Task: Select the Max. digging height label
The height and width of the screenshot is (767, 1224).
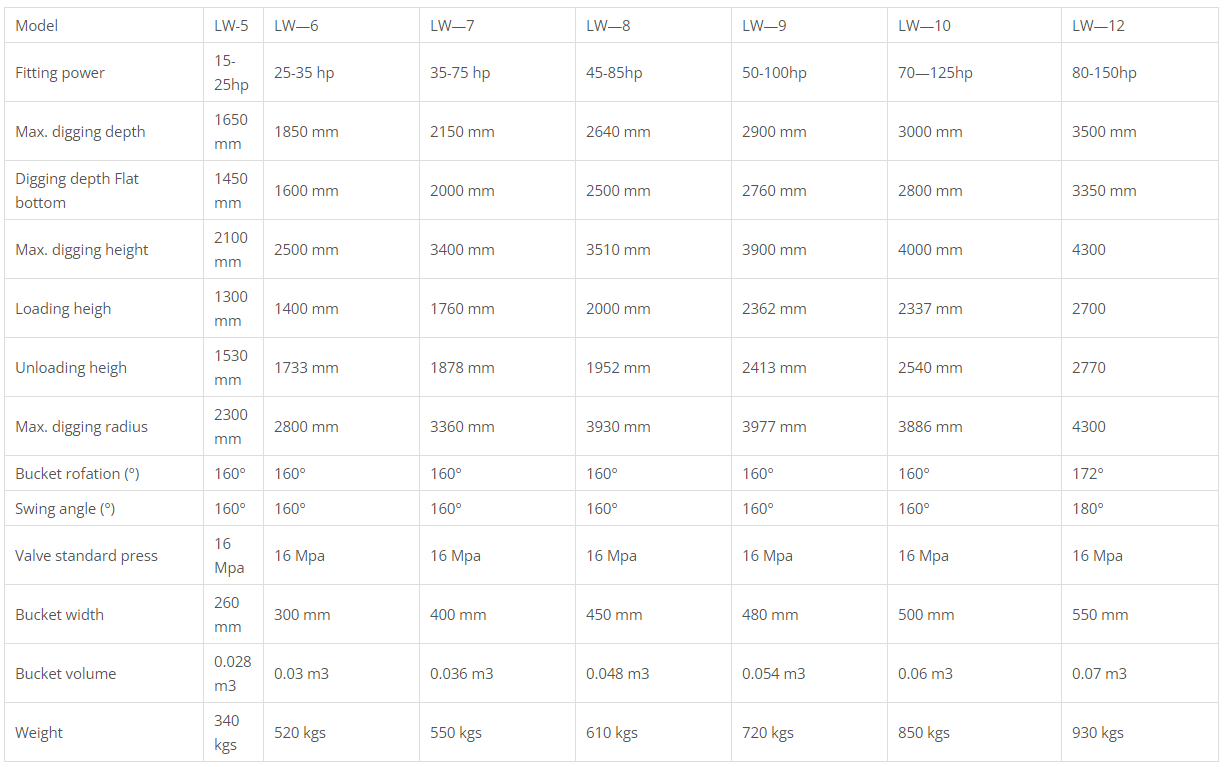Action: click(x=82, y=249)
